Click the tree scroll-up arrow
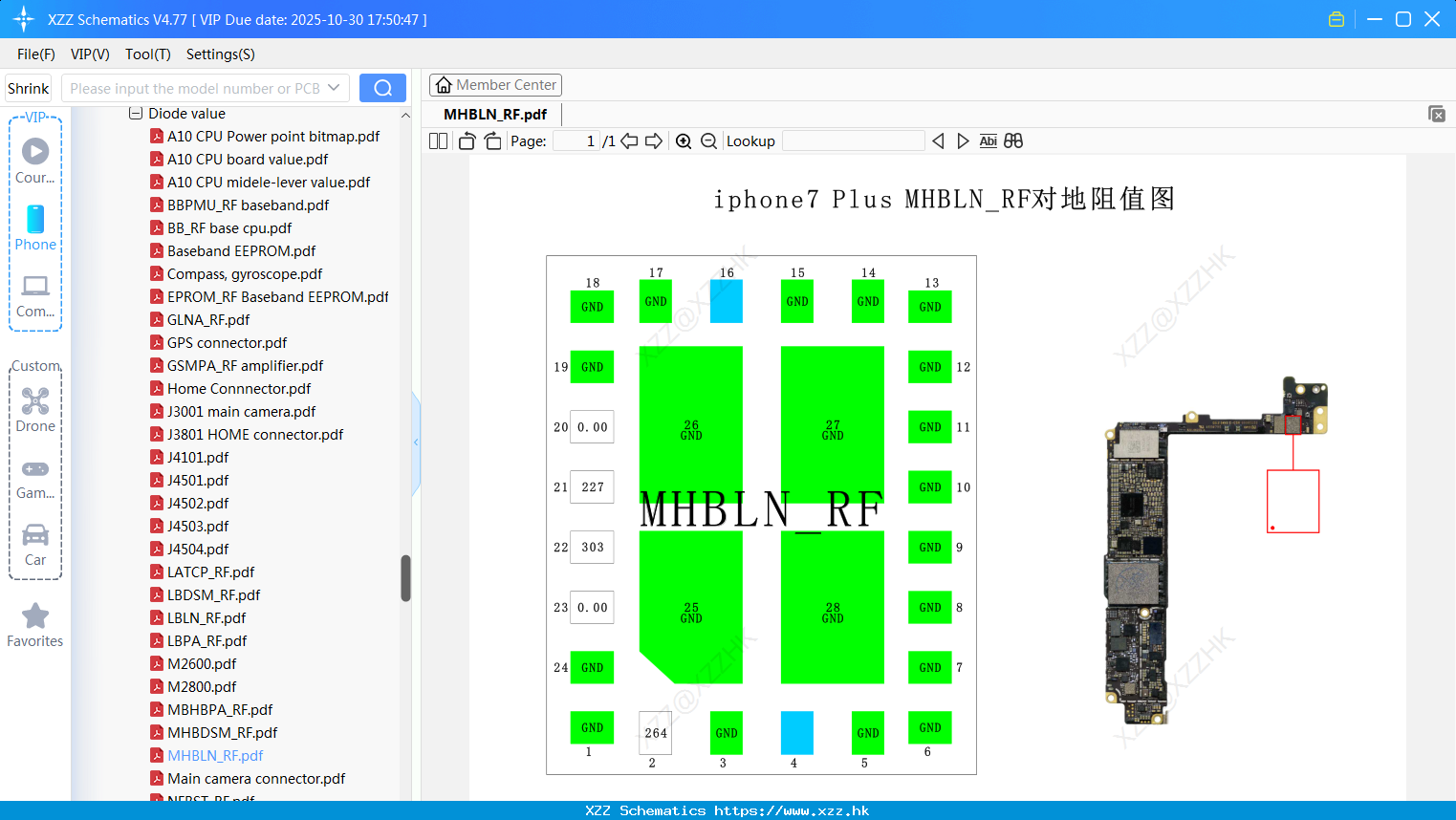 405,116
